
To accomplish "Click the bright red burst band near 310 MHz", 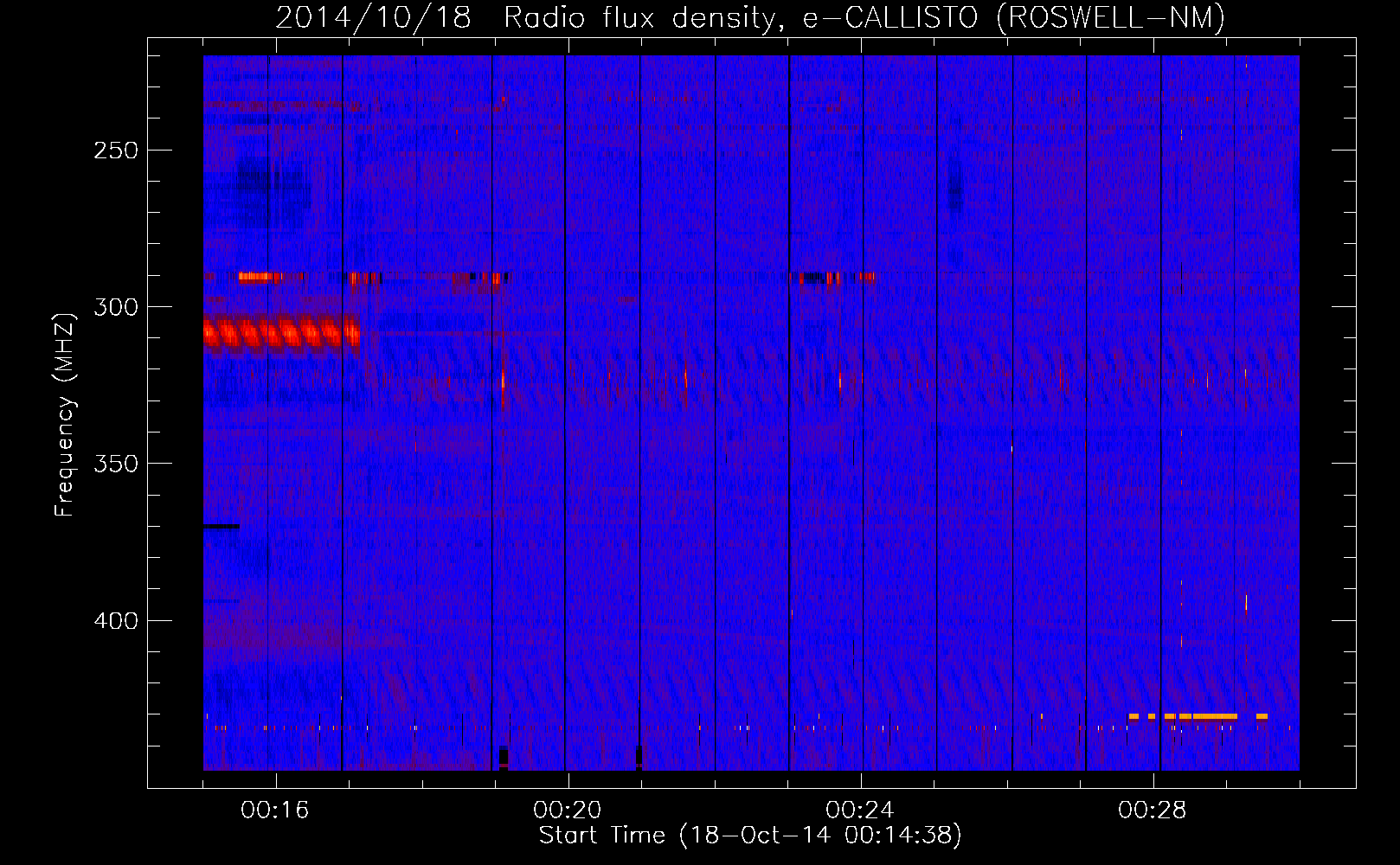I will coord(281,333).
